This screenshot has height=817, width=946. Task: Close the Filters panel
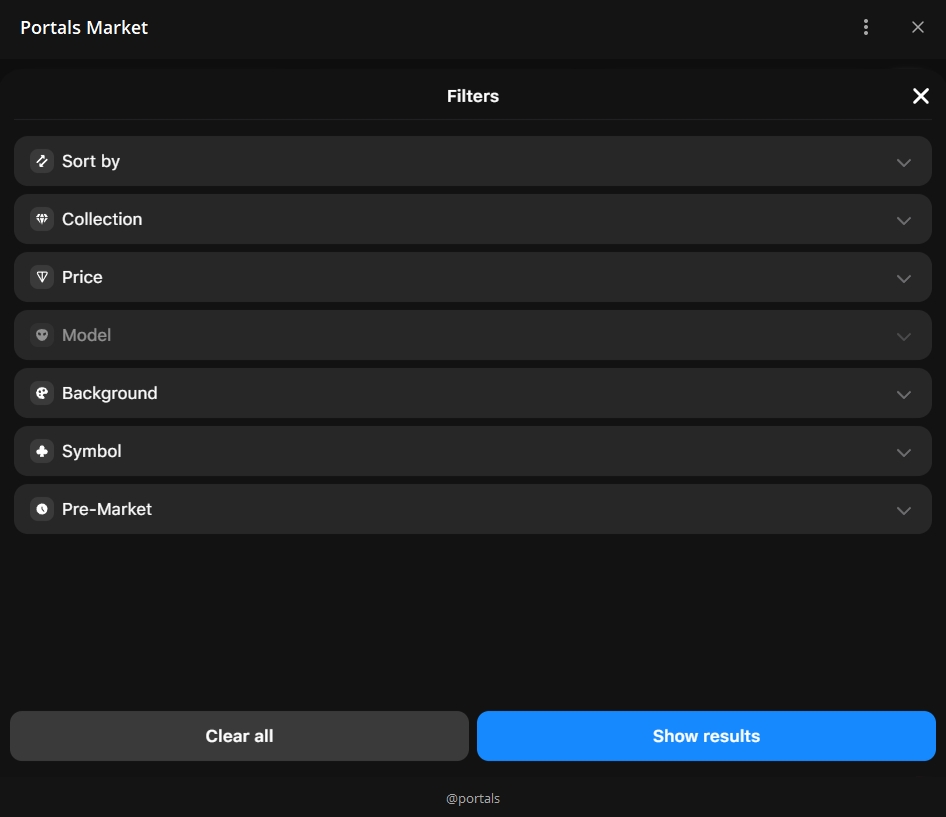[x=920, y=96]
